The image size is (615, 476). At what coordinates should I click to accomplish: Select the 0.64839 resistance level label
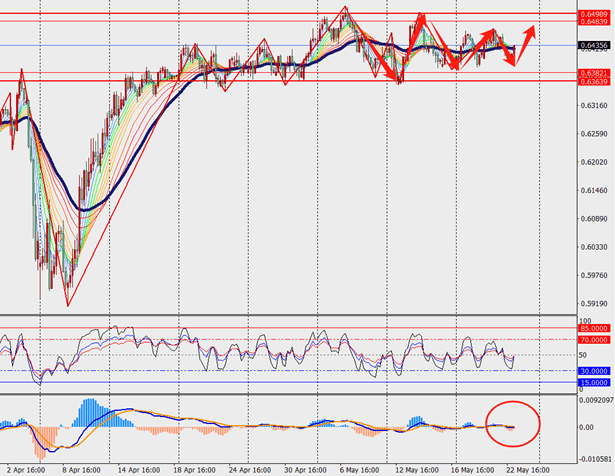point(591,21)
